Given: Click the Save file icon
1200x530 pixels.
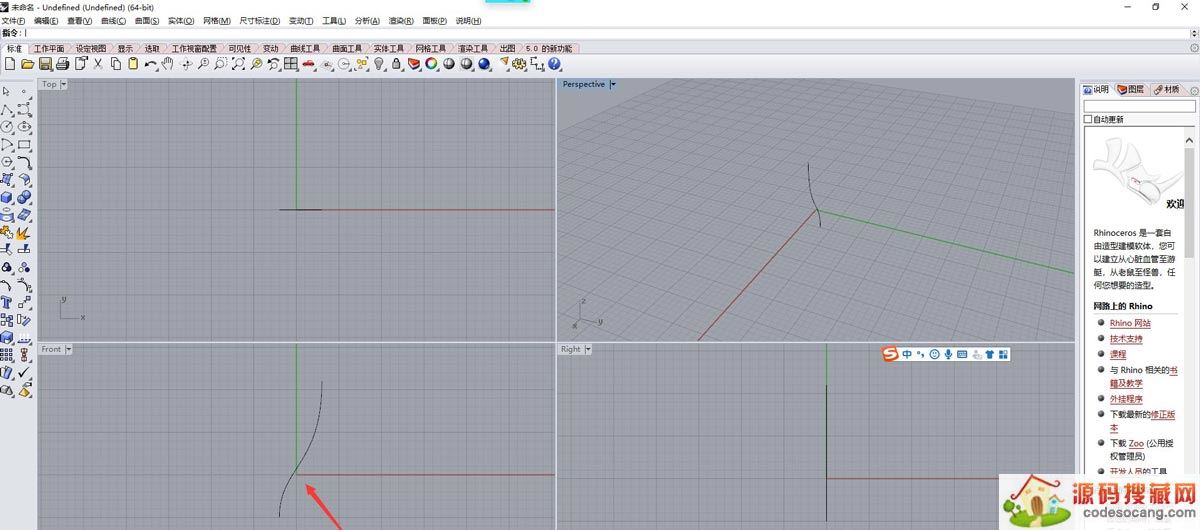Looking at the screenshot, I should [x=45, y=64].
